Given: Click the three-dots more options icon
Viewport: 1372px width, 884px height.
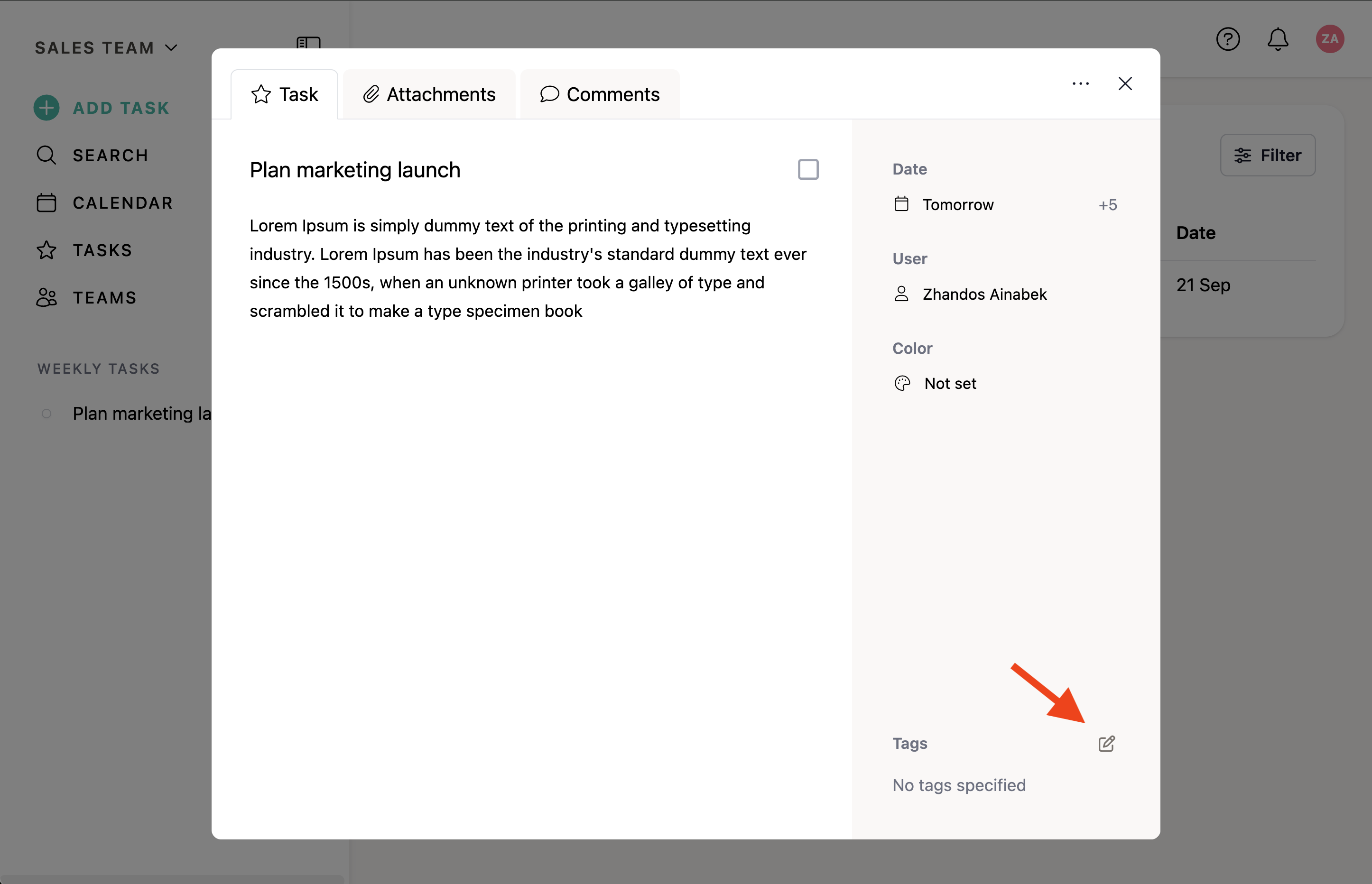Looking at the screenshot, I should [1080, 84].
